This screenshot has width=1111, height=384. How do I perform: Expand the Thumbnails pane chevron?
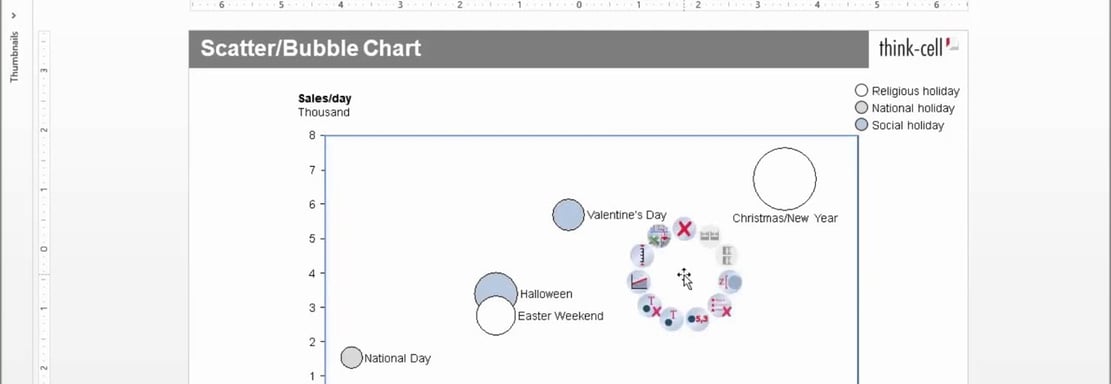point(14,15)
